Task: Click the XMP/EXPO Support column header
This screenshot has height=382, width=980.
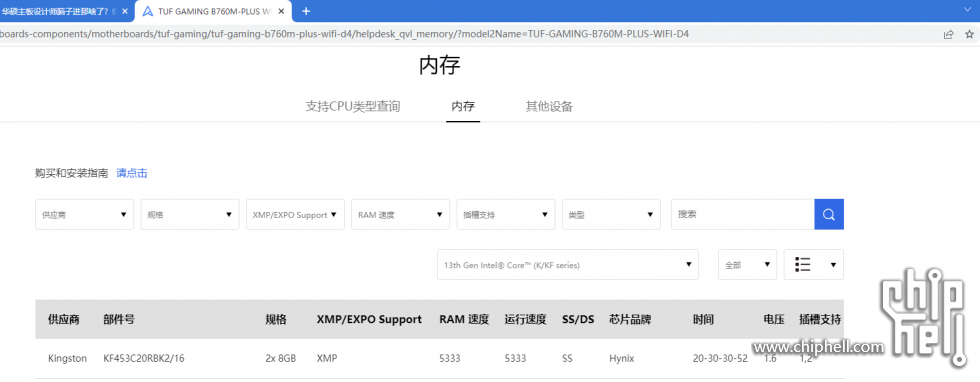Action: pyautogui.click(x=369, y=319)
